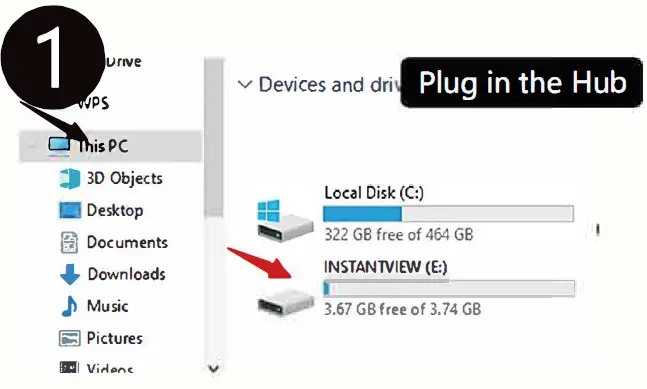Click the Videos filmstrip icon
This screenshot has height=389, width=647.
69,367
